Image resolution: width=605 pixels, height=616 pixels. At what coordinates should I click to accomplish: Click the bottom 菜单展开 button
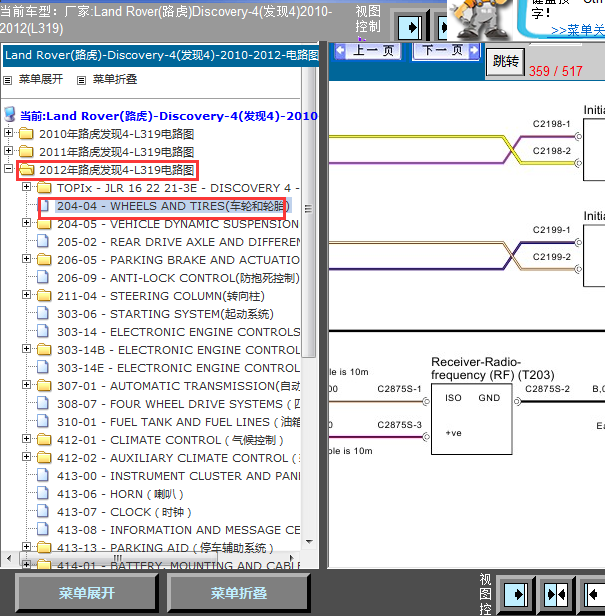pyautogui.click(x=87, y=593)
